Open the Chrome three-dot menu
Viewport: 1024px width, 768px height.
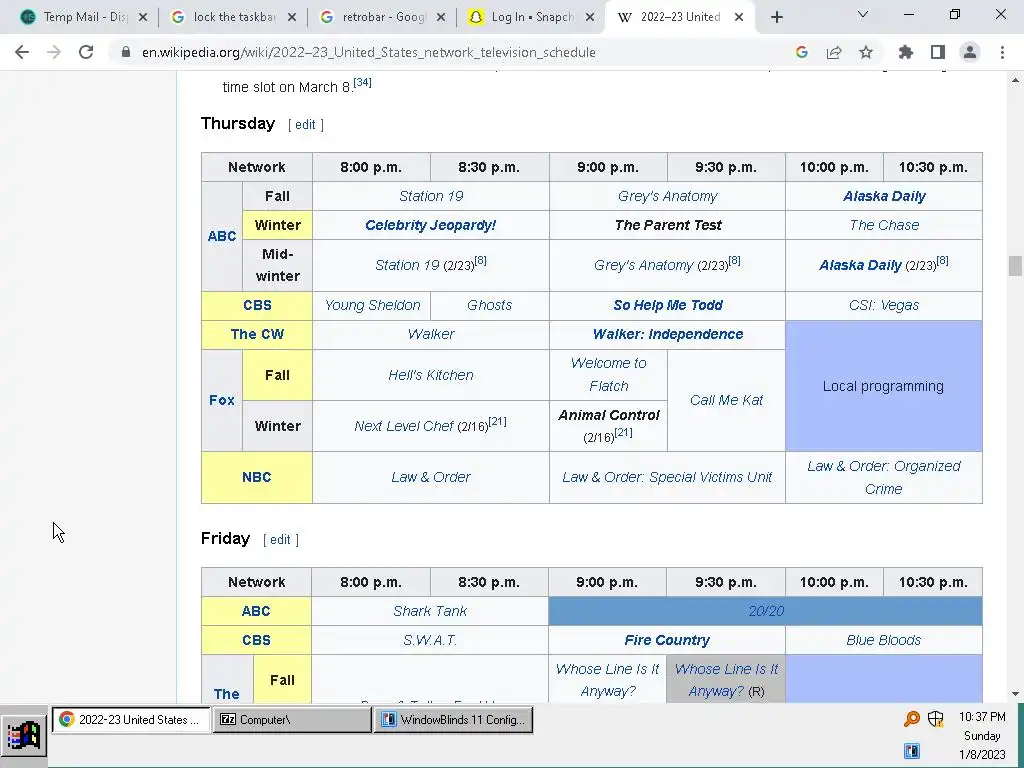(1002, 52)
